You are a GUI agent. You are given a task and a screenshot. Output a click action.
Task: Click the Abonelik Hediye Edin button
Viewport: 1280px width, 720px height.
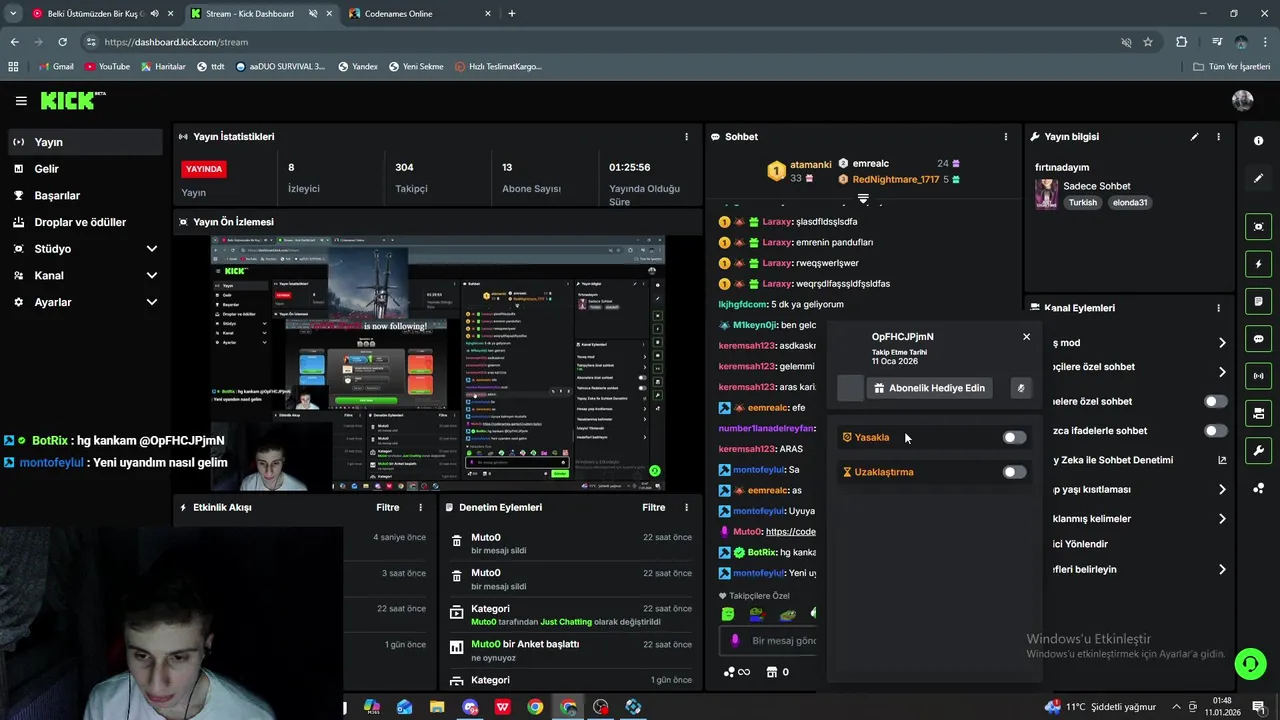point(929,388)
